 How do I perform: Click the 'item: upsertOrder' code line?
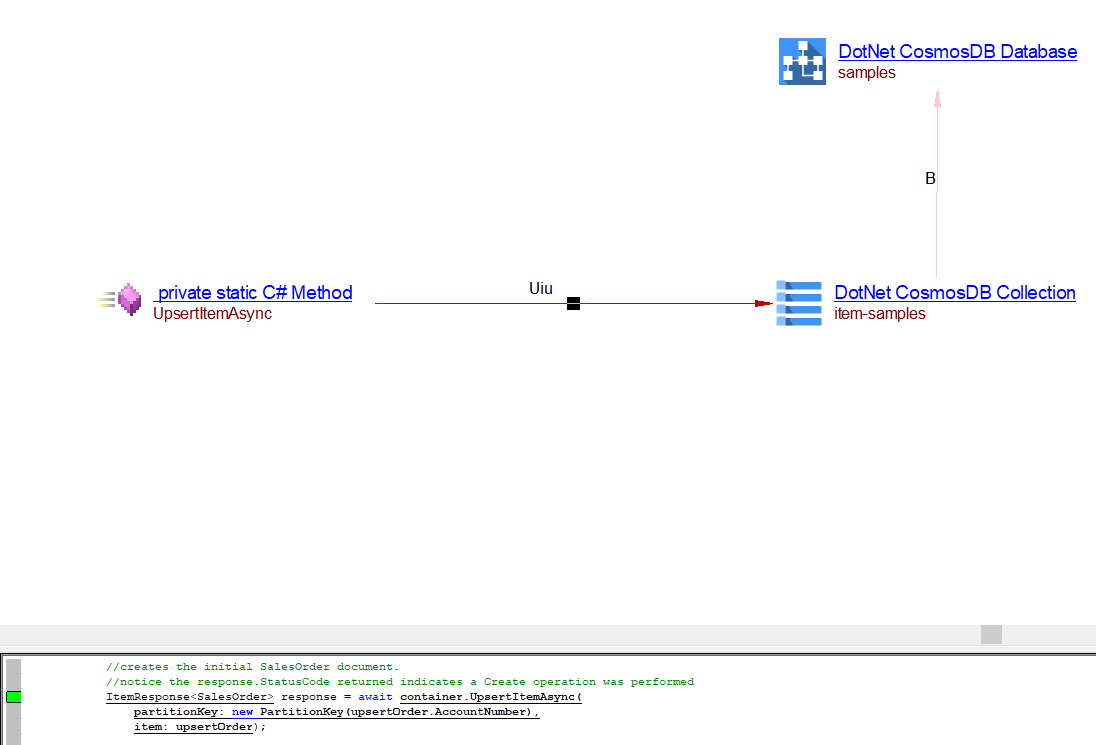[200, 727]
